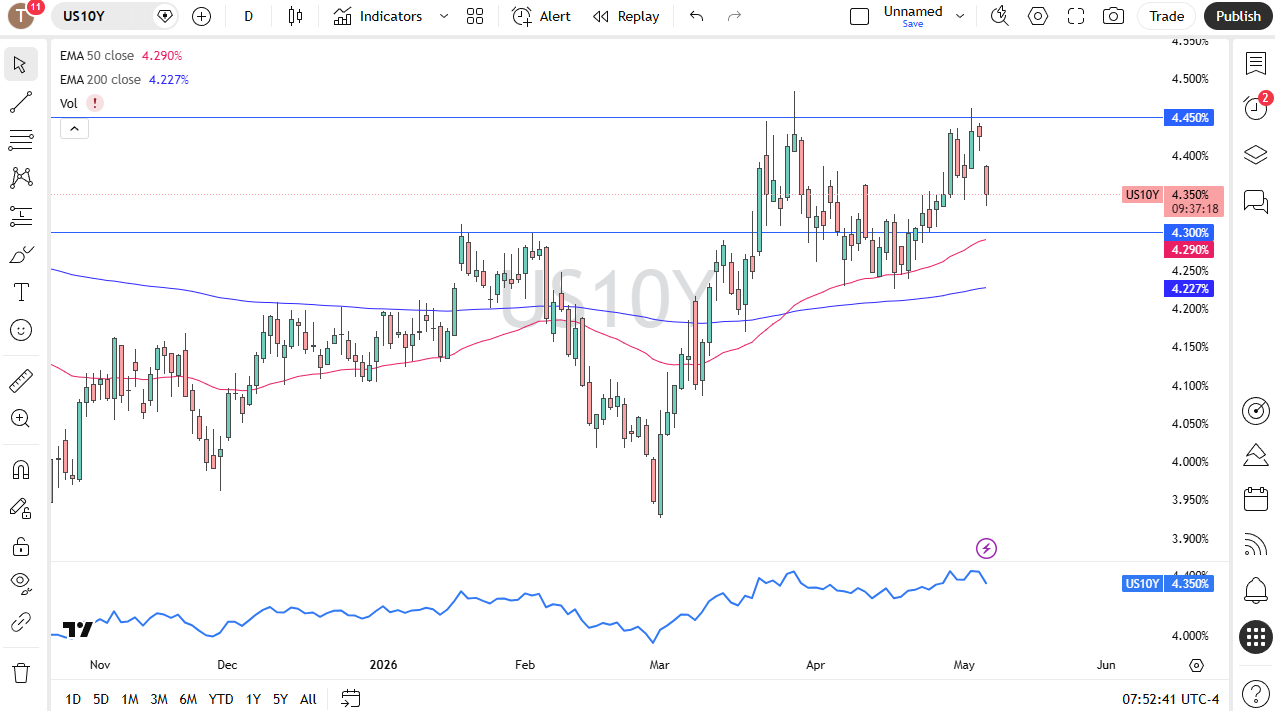Image resolution: width=1275 pixels, height=711 pixels.
Task: Add symbol to compare with plus icon
Action: (202, 16)
